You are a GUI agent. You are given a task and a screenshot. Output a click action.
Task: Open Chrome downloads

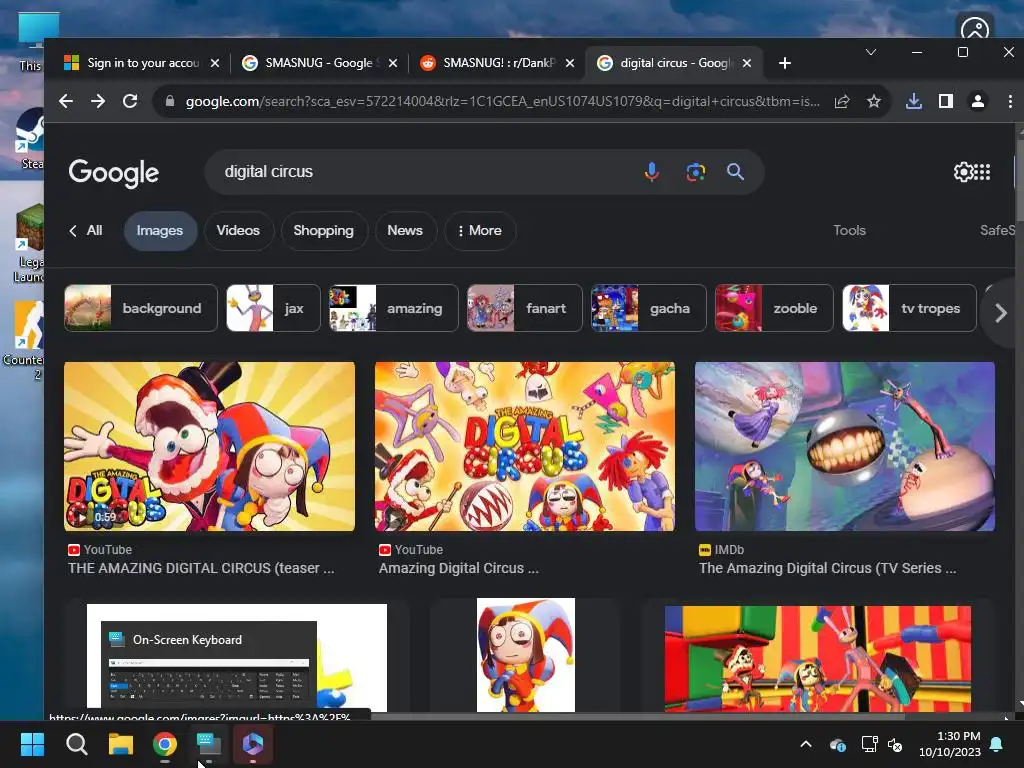tap(914, 101)
